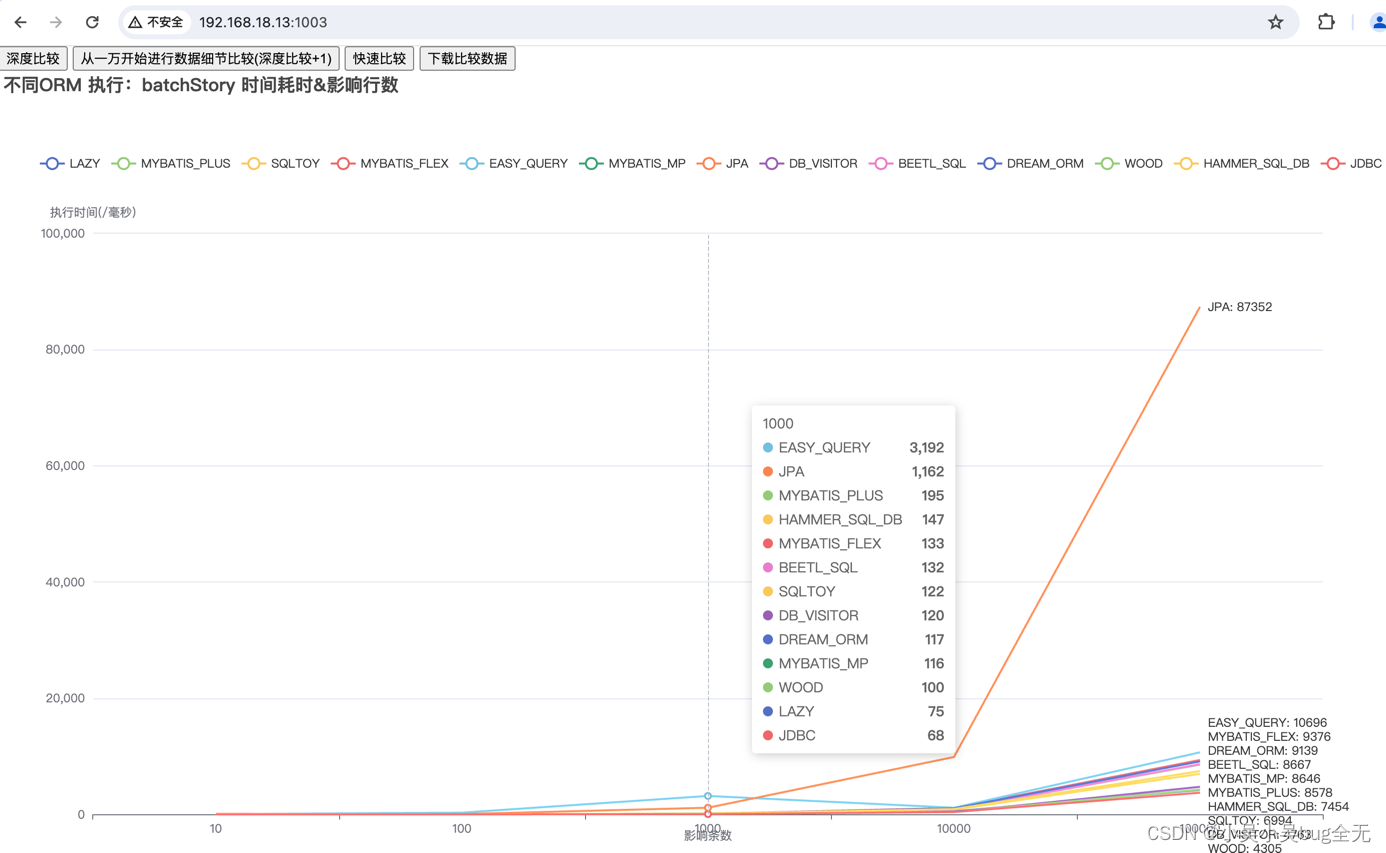Viewport: 1386px width, 853px height.
Task: Click y-axis label 80,000
Action: [x=65, y=350]
